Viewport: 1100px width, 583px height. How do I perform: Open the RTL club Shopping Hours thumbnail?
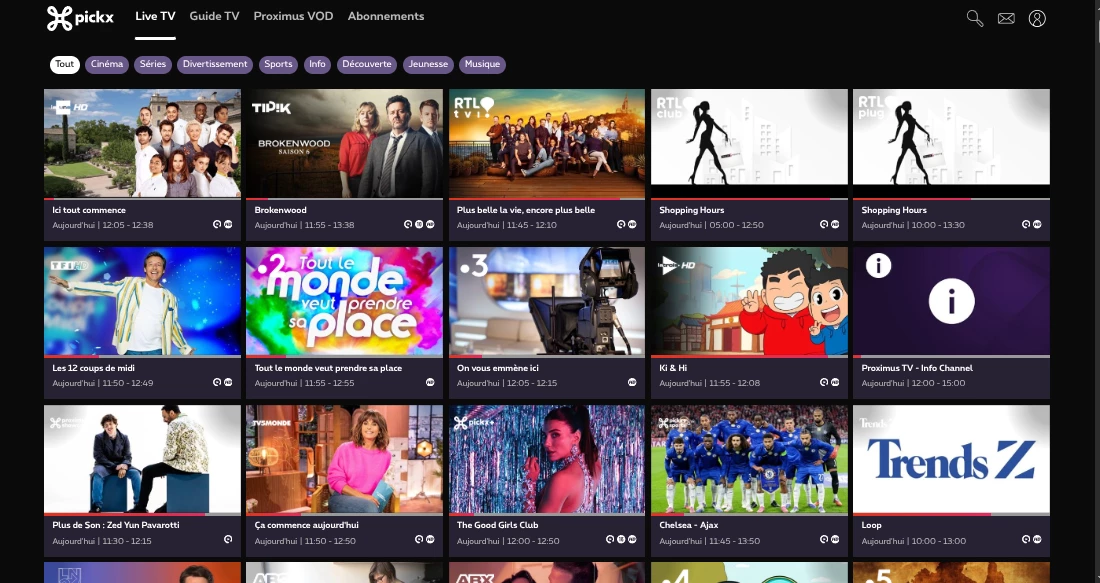[749, 143]
